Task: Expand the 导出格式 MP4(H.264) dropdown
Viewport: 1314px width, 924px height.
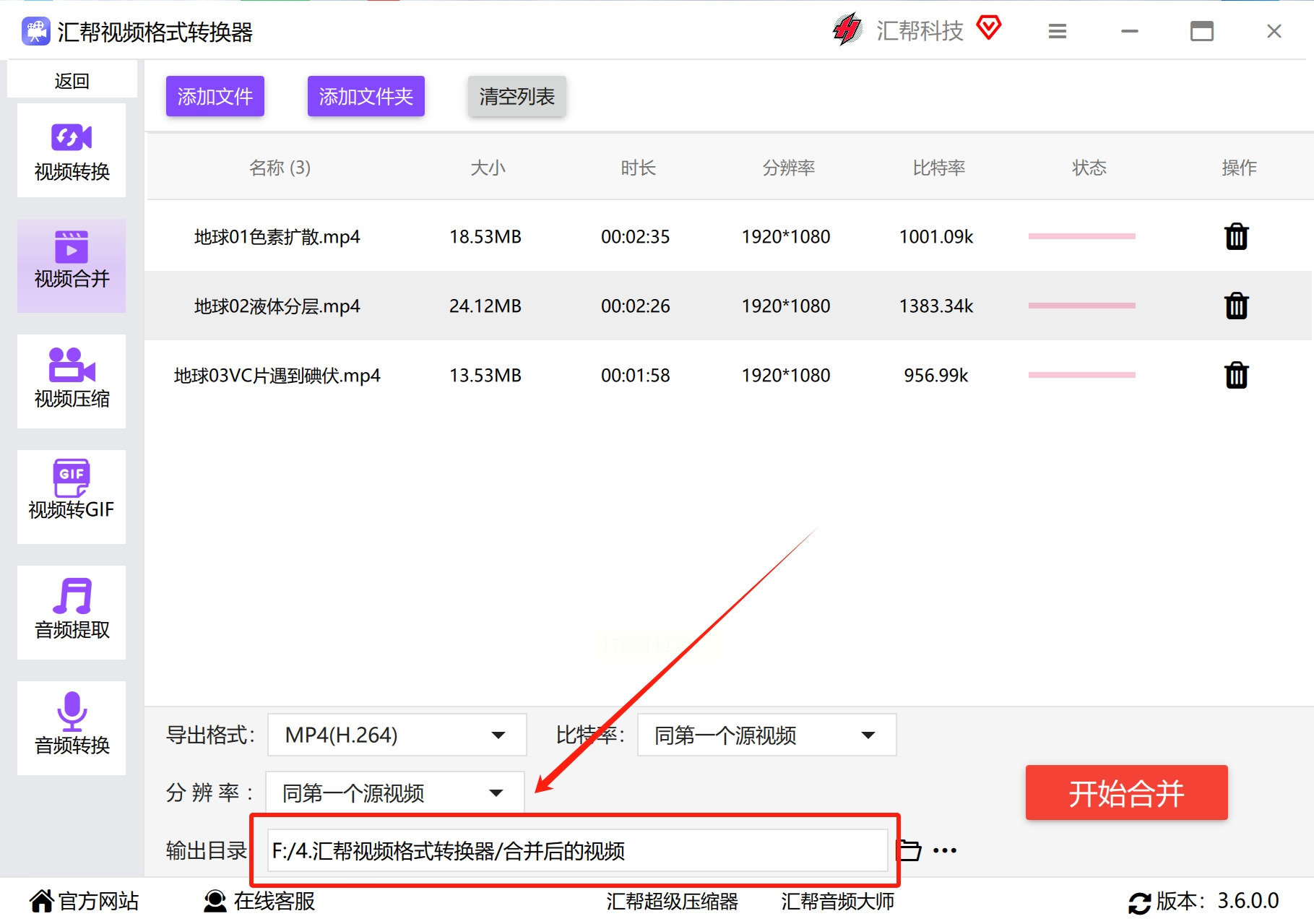Action: 397,735
